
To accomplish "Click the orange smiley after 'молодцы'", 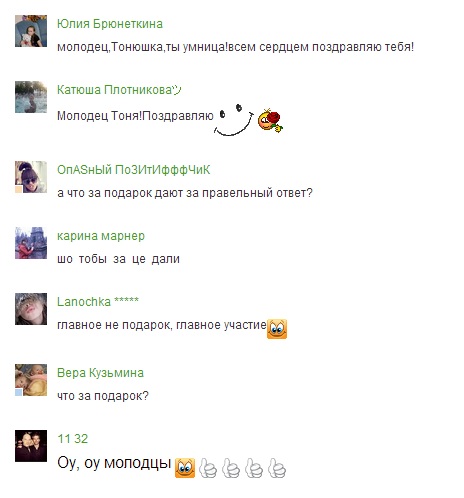I will (x=185, y=468).
